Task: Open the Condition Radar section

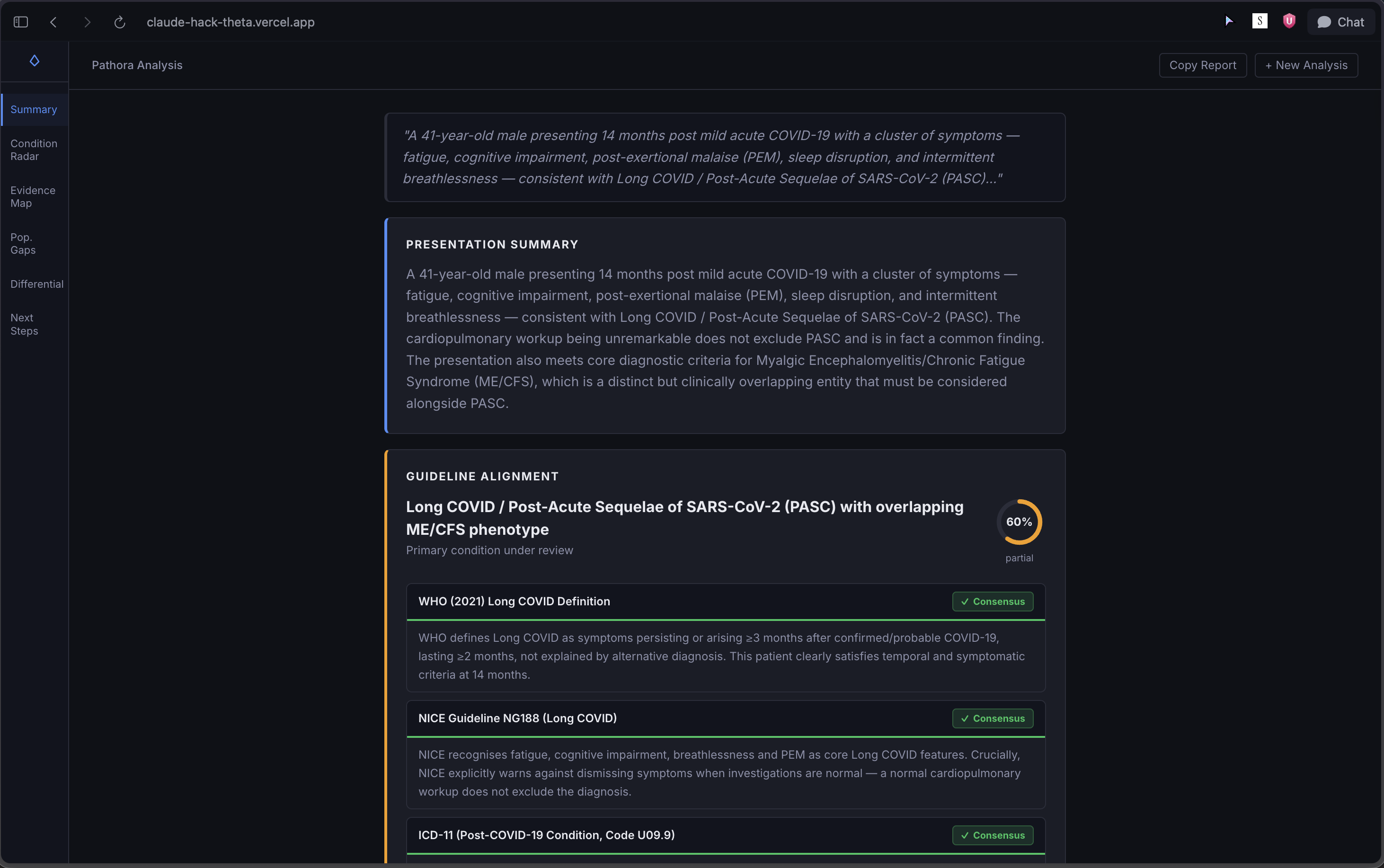Action: coord(34,150)
